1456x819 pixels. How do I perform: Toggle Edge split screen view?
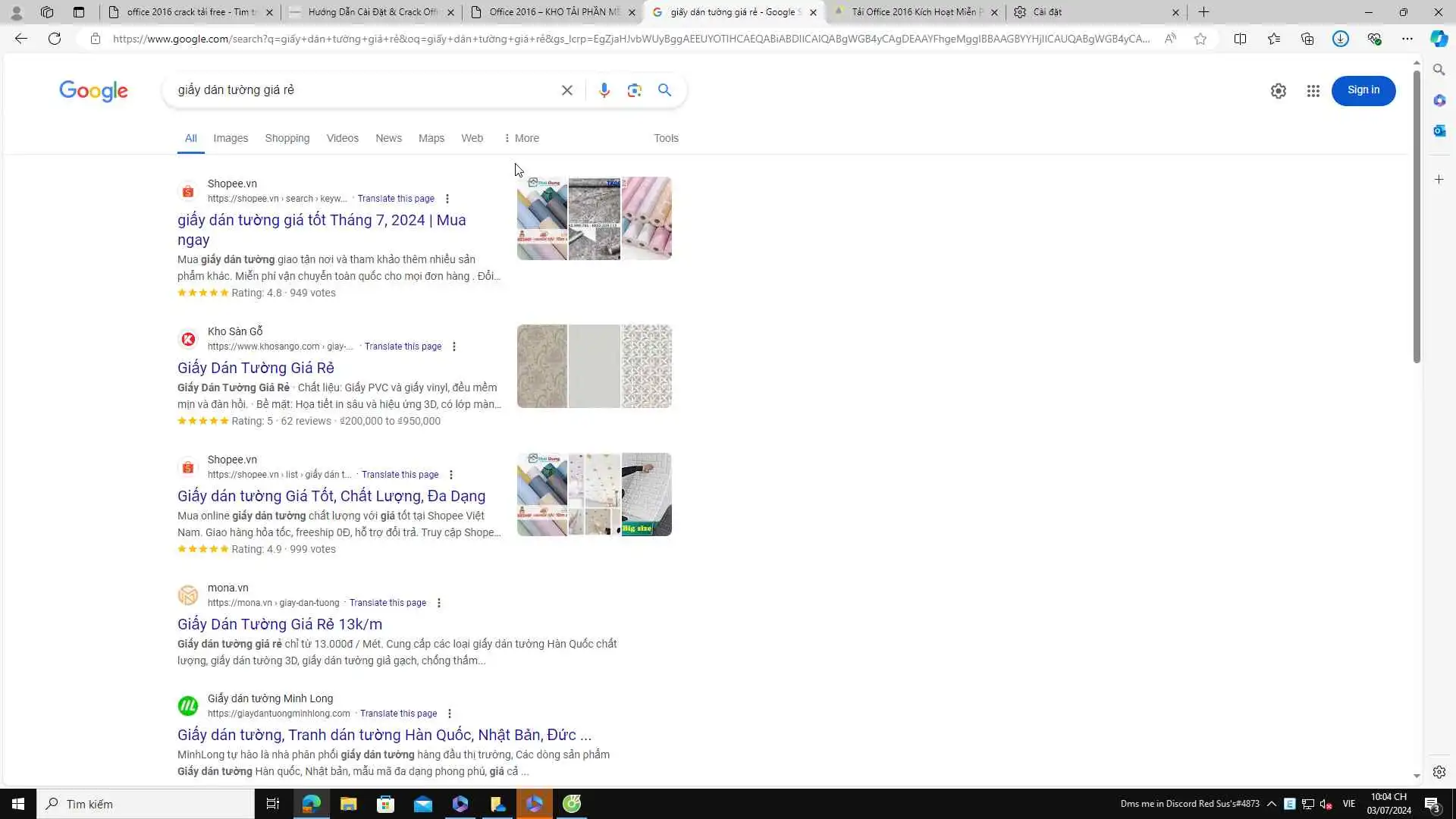pos(1240,39)
